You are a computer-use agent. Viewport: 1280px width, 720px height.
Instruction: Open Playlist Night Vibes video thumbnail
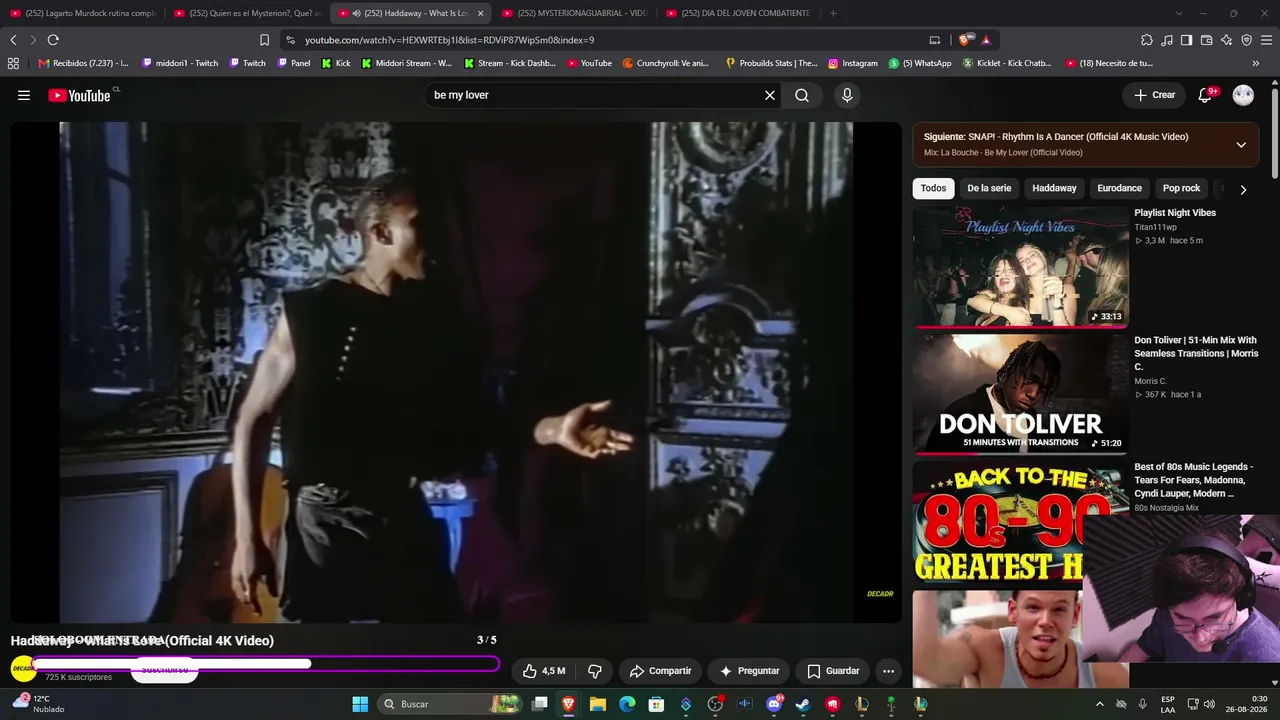coord(1021,266)
